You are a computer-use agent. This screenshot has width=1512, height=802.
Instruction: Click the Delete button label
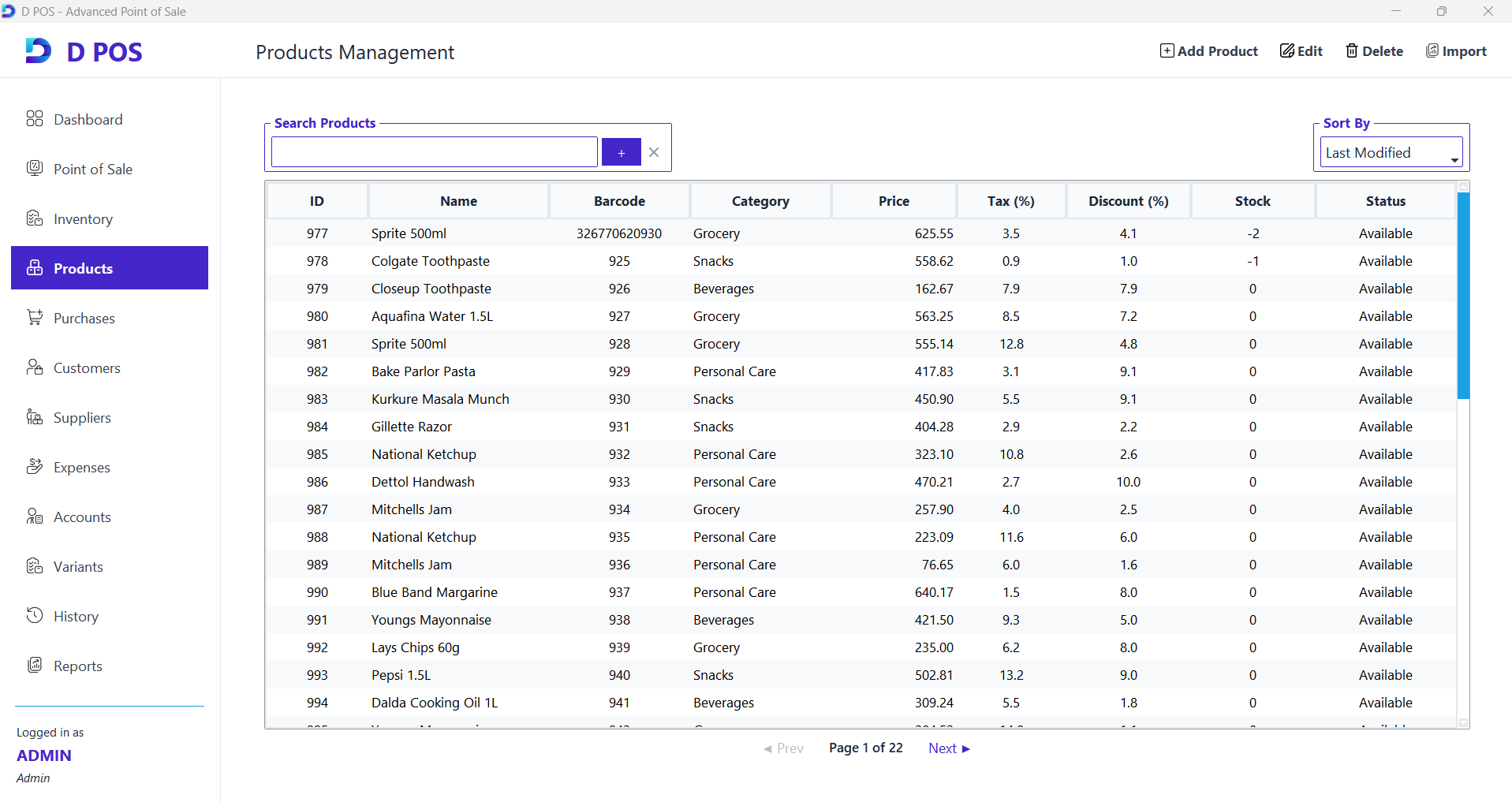coord(1383,51)
